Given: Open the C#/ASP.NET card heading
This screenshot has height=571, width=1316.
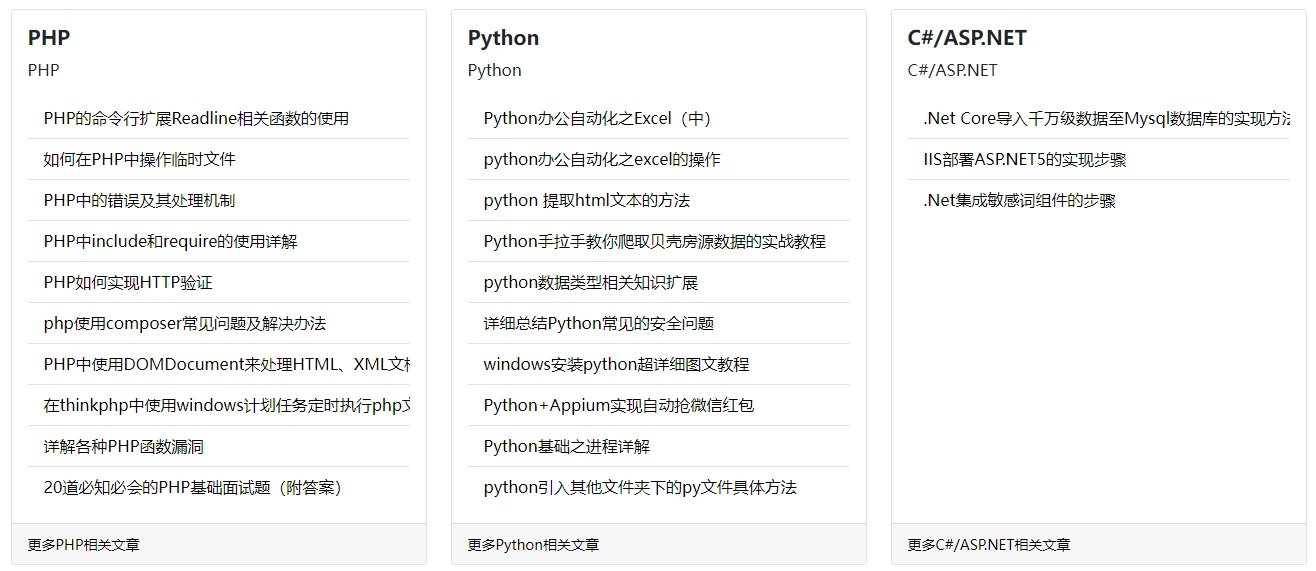Looking at the screenshot, I should (966, 38).
